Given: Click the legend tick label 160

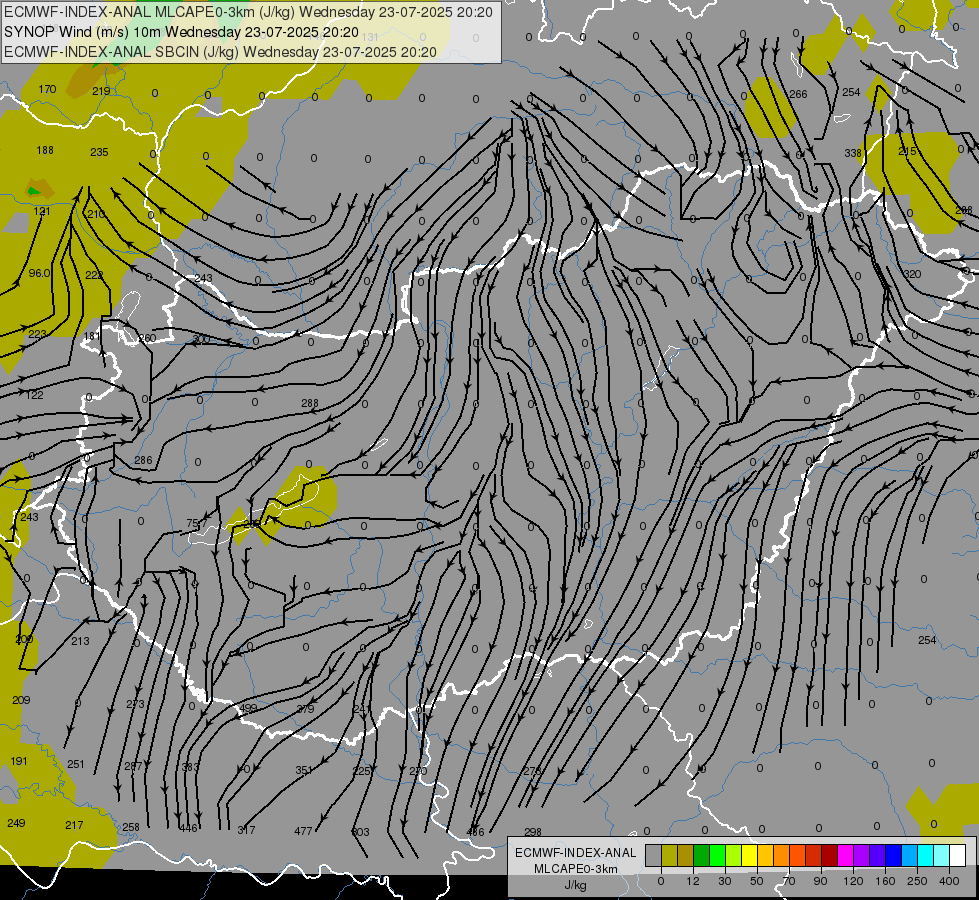Looking at the screenshot, I should (x=885, y=881).
